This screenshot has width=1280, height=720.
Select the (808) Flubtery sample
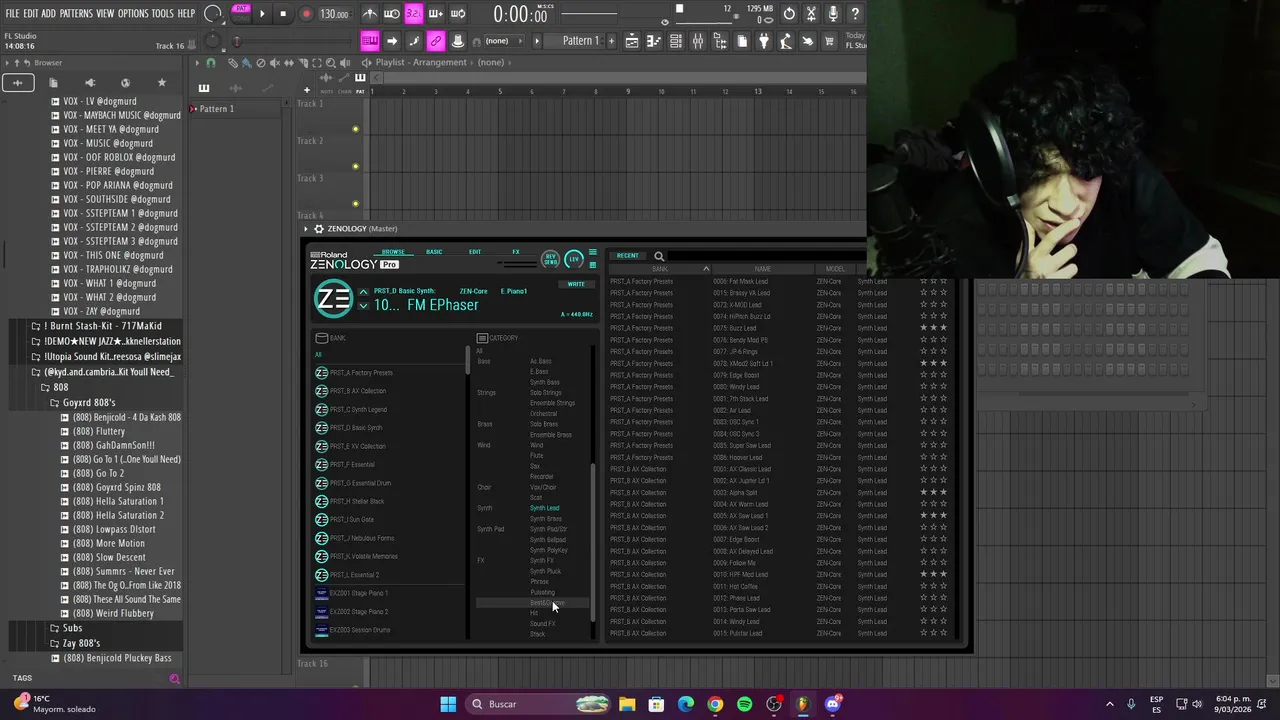pos(98,431)
